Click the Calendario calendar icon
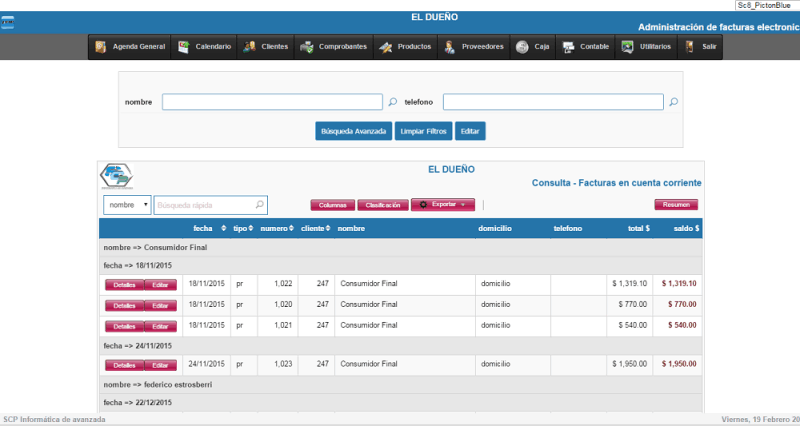 pos(184,47)
